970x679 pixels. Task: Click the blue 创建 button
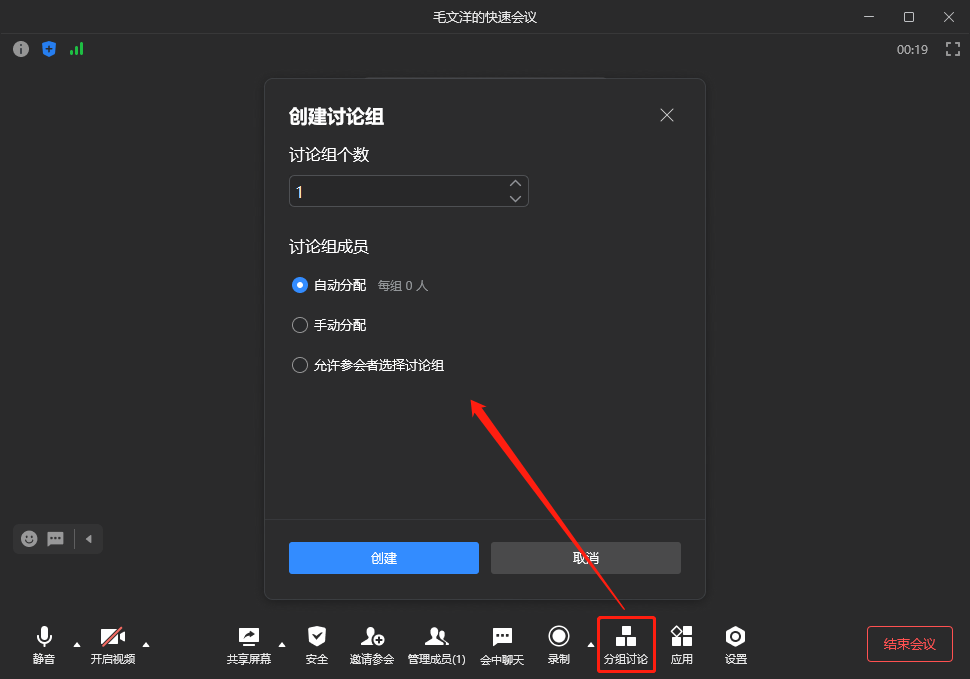(x=384, y=558)
